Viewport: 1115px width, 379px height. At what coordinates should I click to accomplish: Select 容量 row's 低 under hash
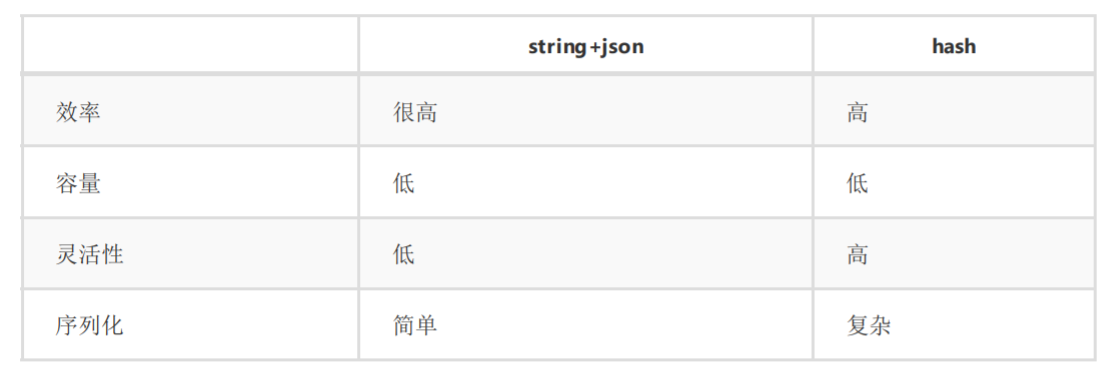coord(858,183)
